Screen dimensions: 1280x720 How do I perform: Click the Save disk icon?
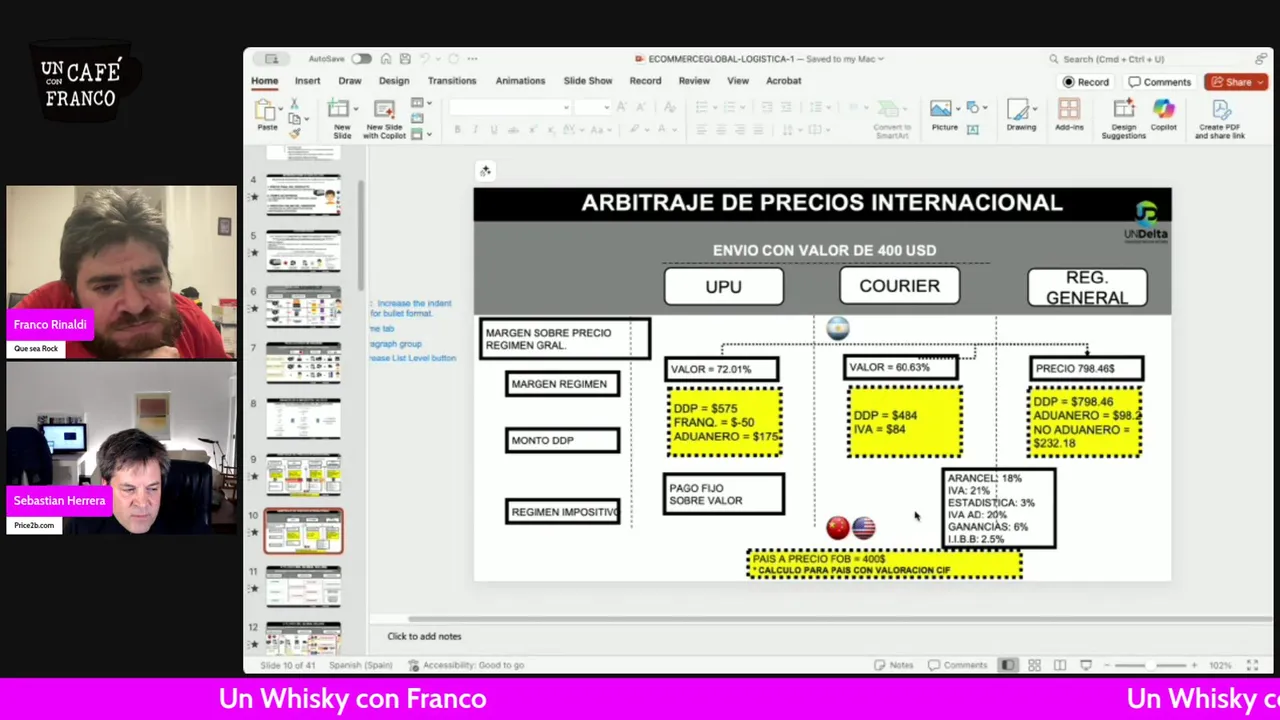[404, 59]
